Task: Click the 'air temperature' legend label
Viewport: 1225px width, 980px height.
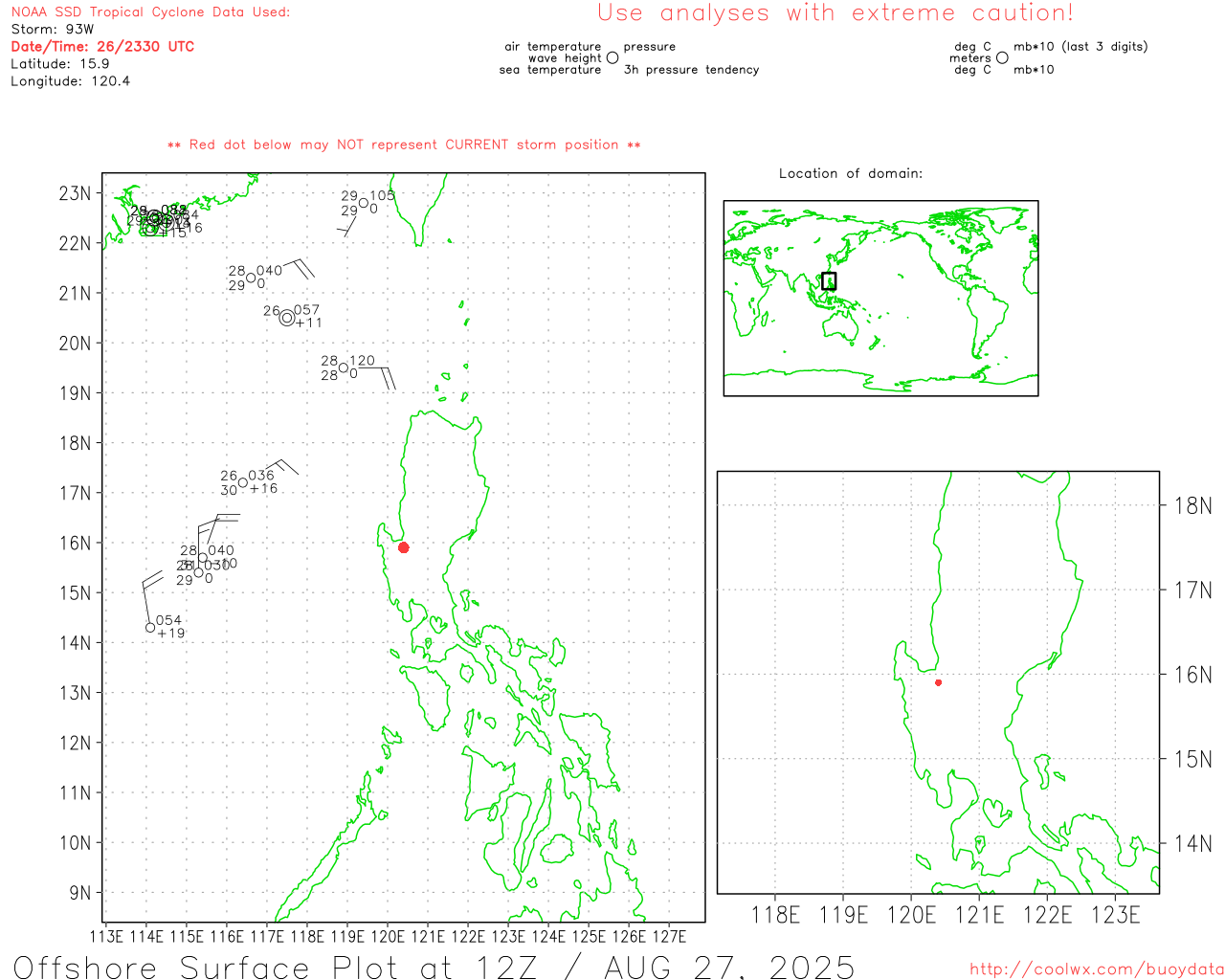Action: 553,46
